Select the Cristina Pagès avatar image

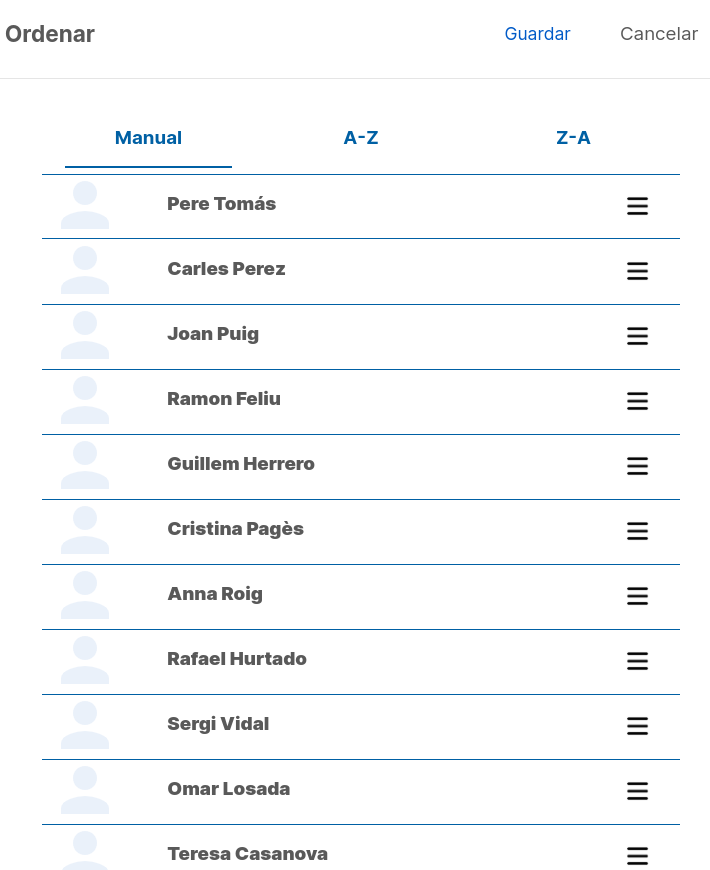(x=85, y=530)
